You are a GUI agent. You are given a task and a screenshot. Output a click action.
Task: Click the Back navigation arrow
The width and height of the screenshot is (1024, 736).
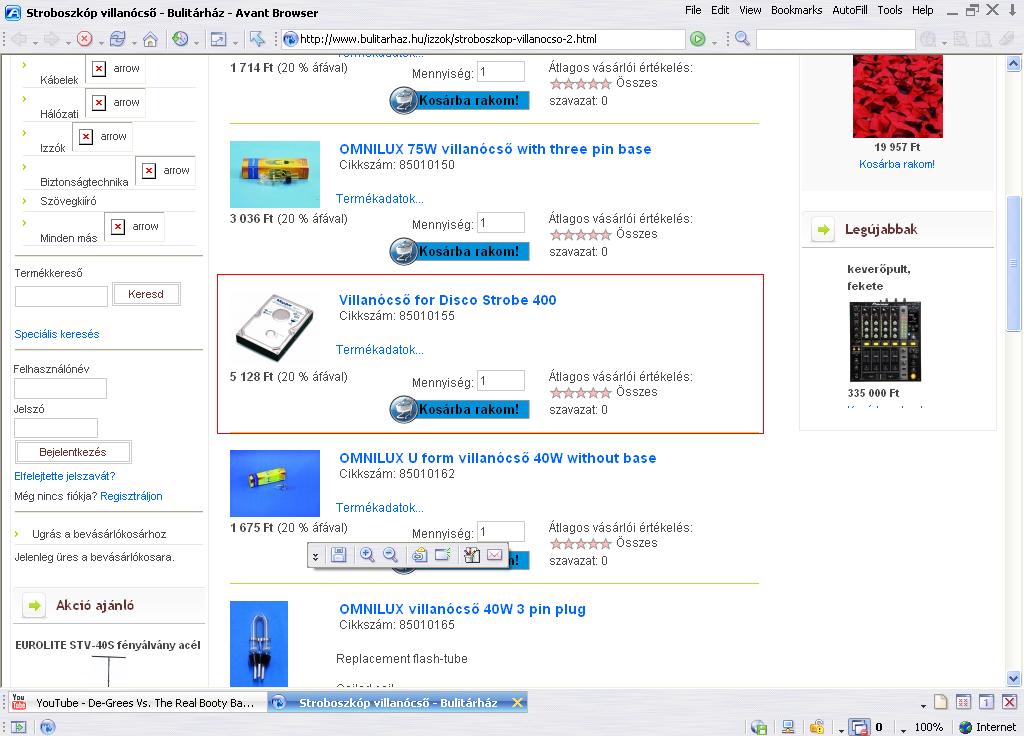(x=19, y=39)
